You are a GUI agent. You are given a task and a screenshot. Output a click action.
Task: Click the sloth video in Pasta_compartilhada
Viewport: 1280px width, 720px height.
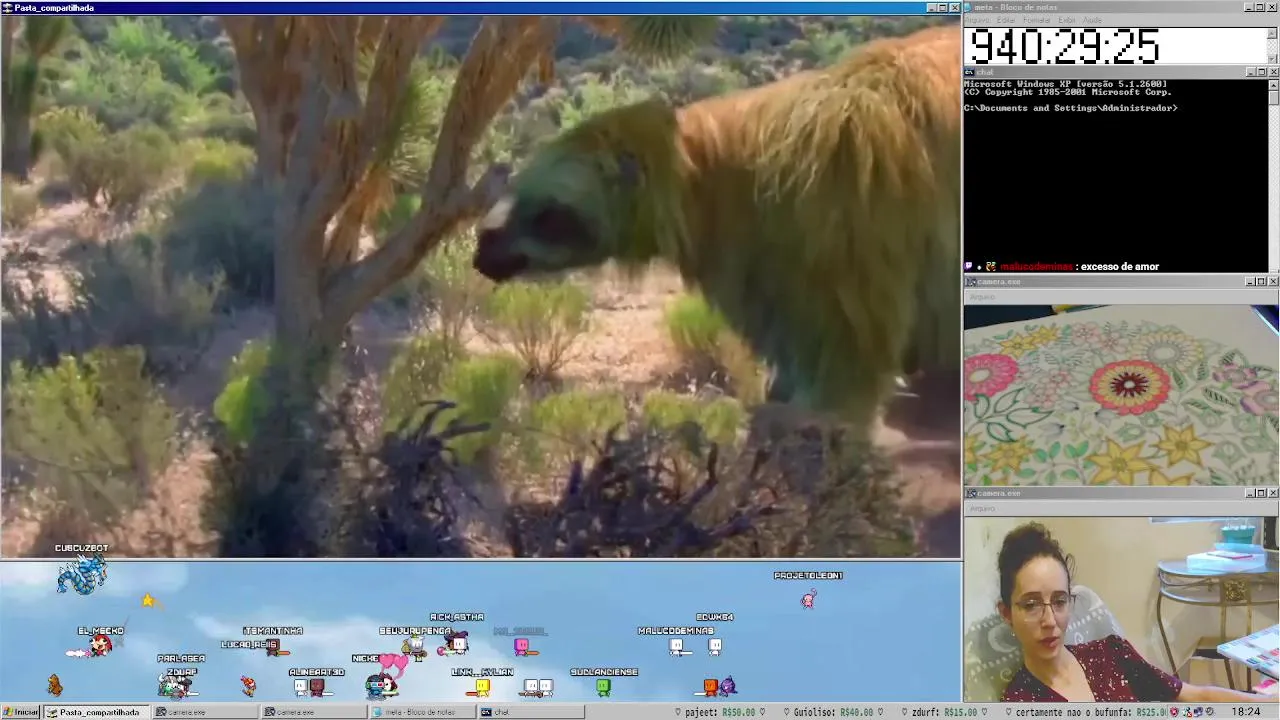[x=481, y=286]
